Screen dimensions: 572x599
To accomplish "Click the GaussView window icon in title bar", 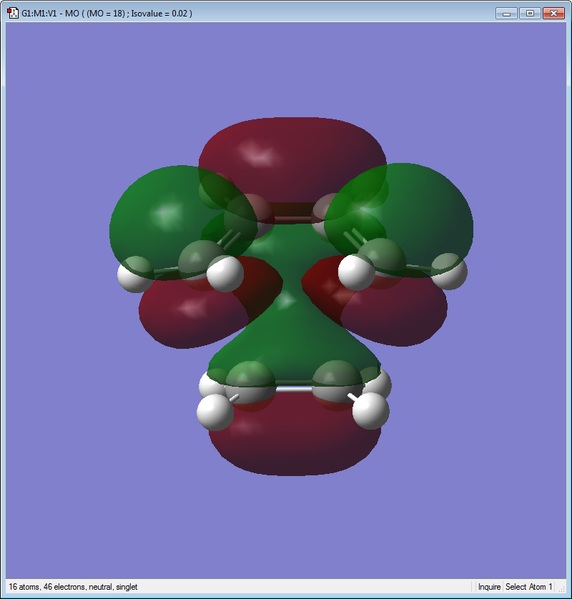I will pyautogui.click(x=13, y=13).
